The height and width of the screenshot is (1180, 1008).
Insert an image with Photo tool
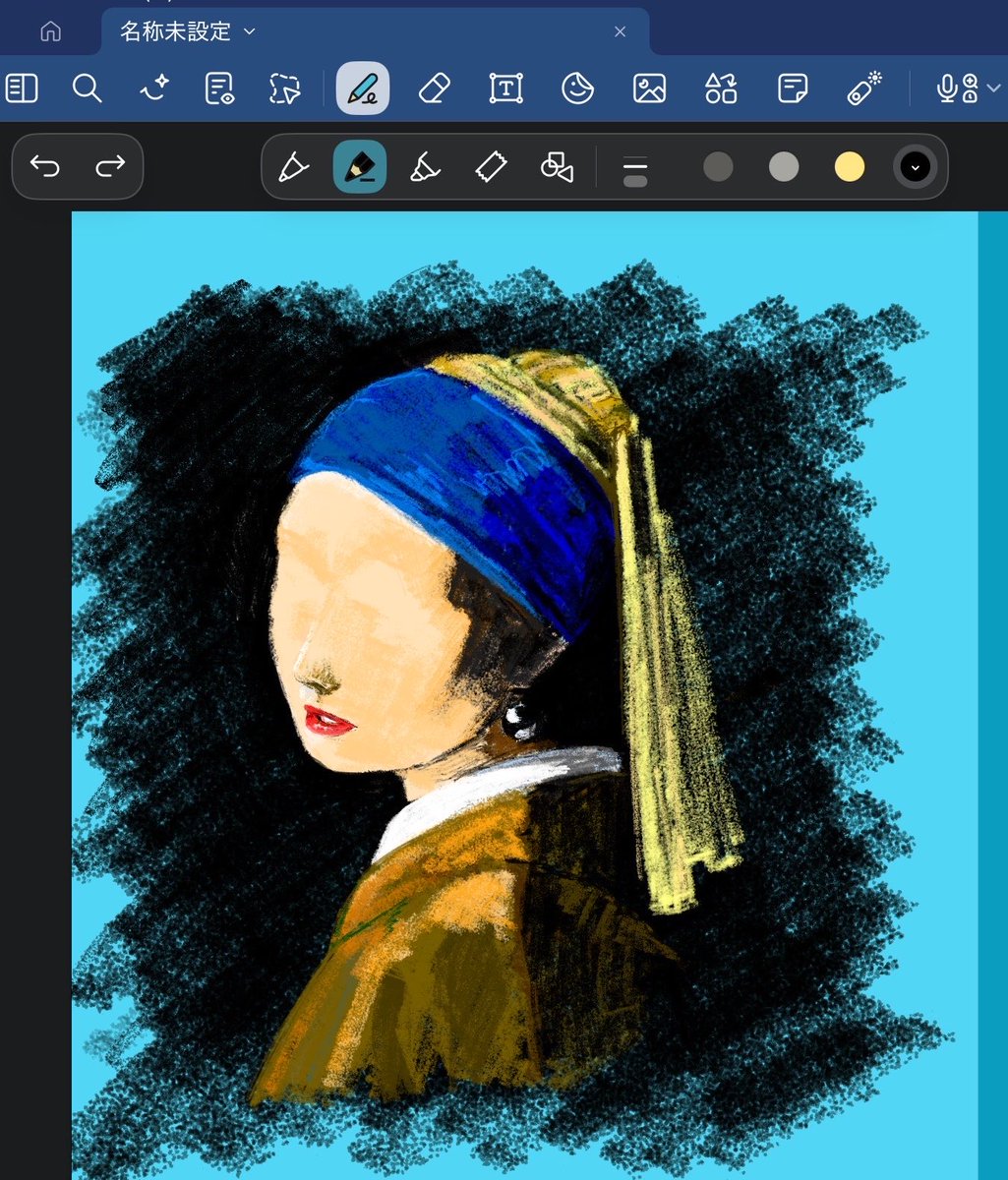tap(649, 88)
